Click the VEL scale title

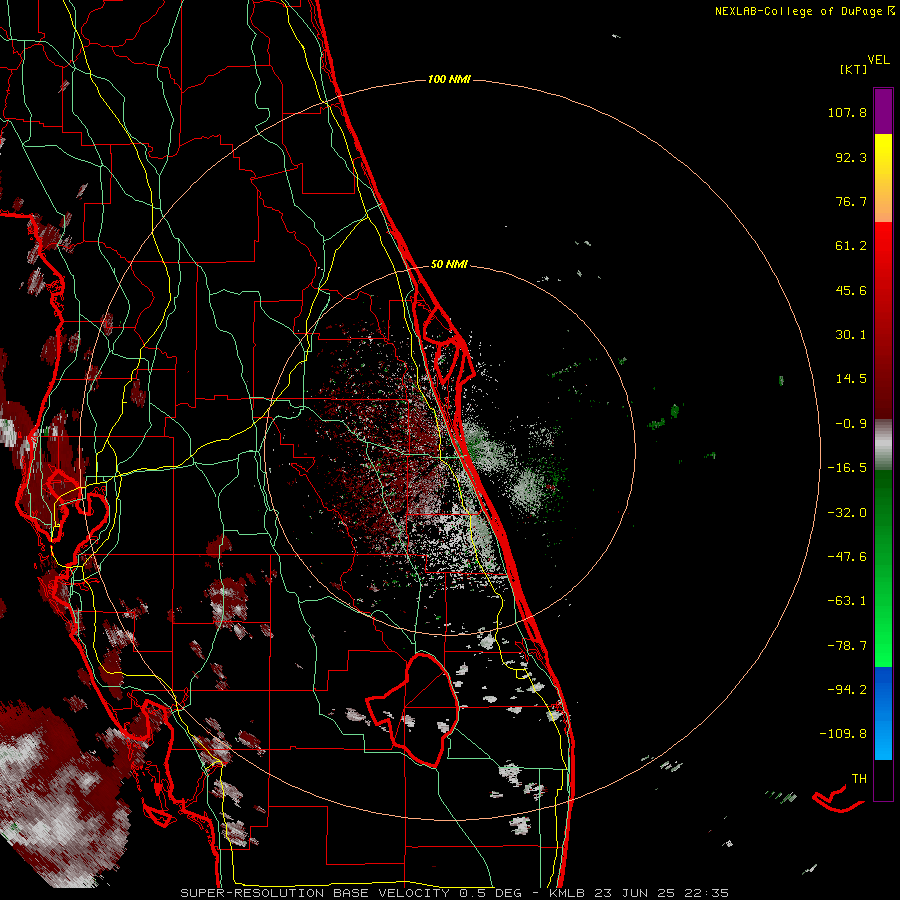point(878,60)
